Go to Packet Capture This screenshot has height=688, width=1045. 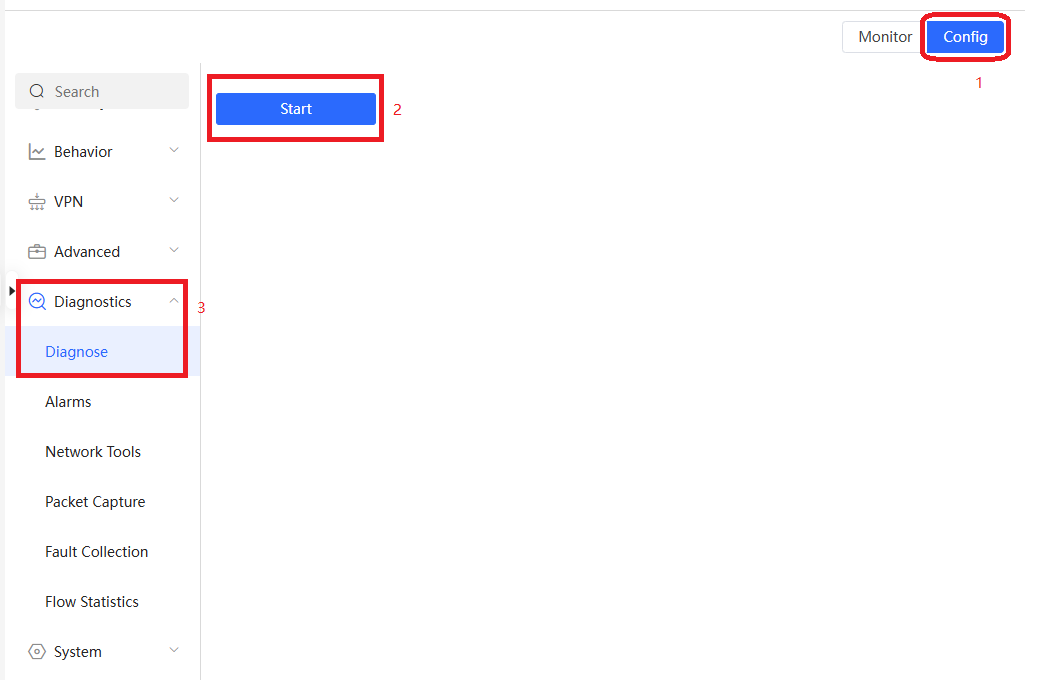point(95,502)
